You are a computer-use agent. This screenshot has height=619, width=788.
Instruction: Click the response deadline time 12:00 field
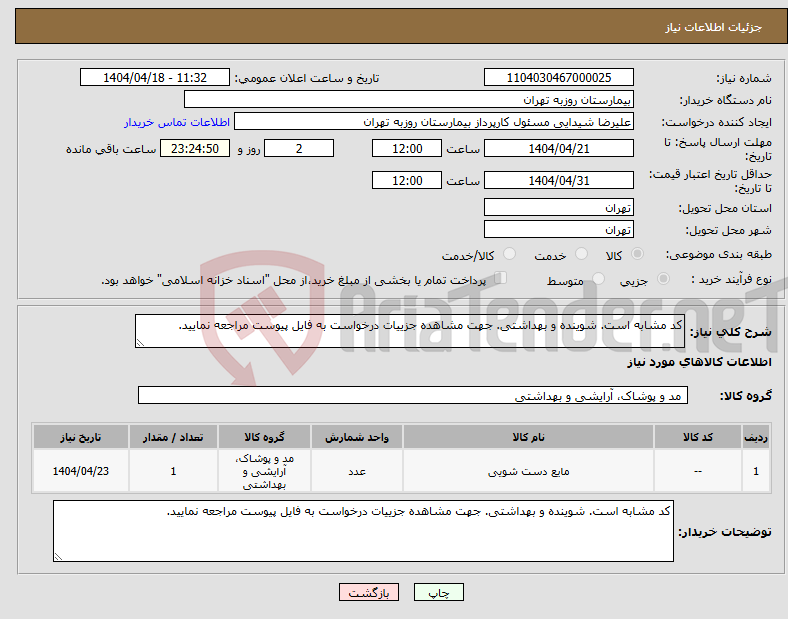coord(407,149)
